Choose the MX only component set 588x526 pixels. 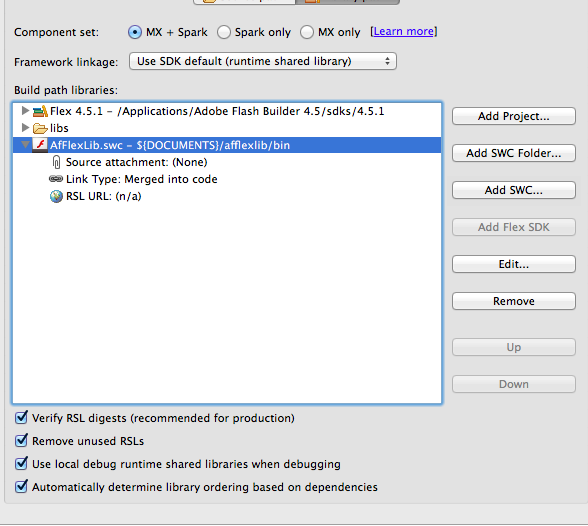pos(307,32)
